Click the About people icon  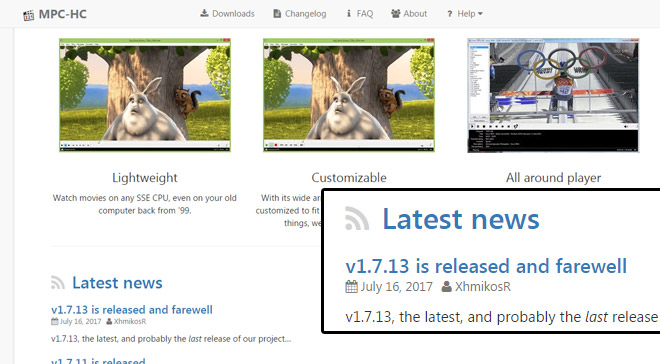pos(396,13)
